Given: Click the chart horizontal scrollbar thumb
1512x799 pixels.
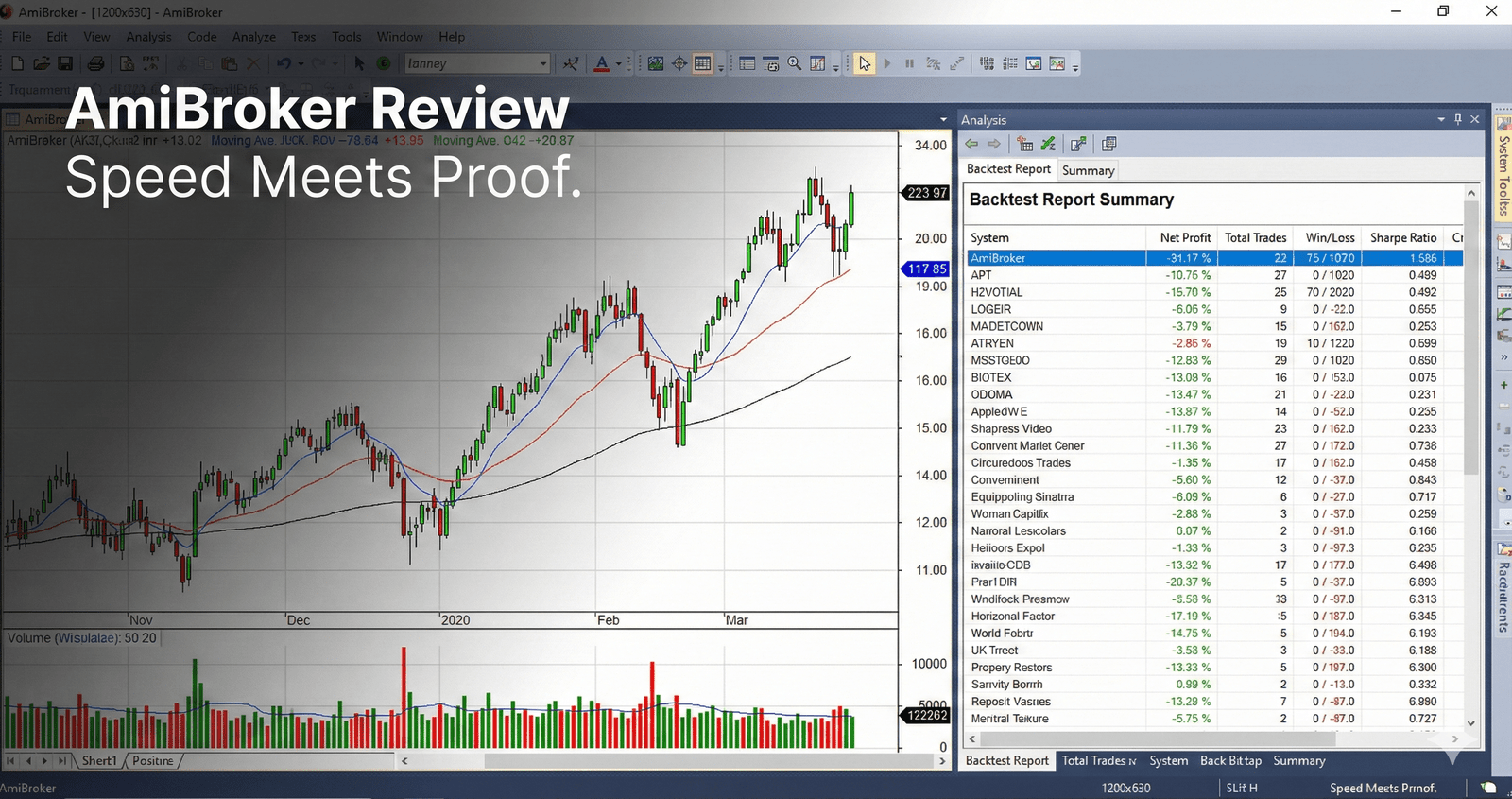Looking at the screenshot, I should tap(709, 760).
